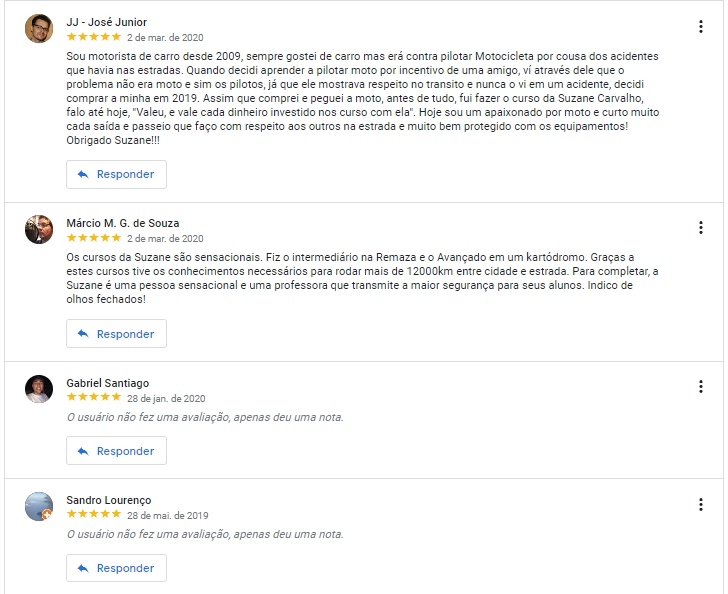This screenshot has width=728, height=594.
Task: Click JJ - José Junior's profile picture
Action: coord(39,28)
